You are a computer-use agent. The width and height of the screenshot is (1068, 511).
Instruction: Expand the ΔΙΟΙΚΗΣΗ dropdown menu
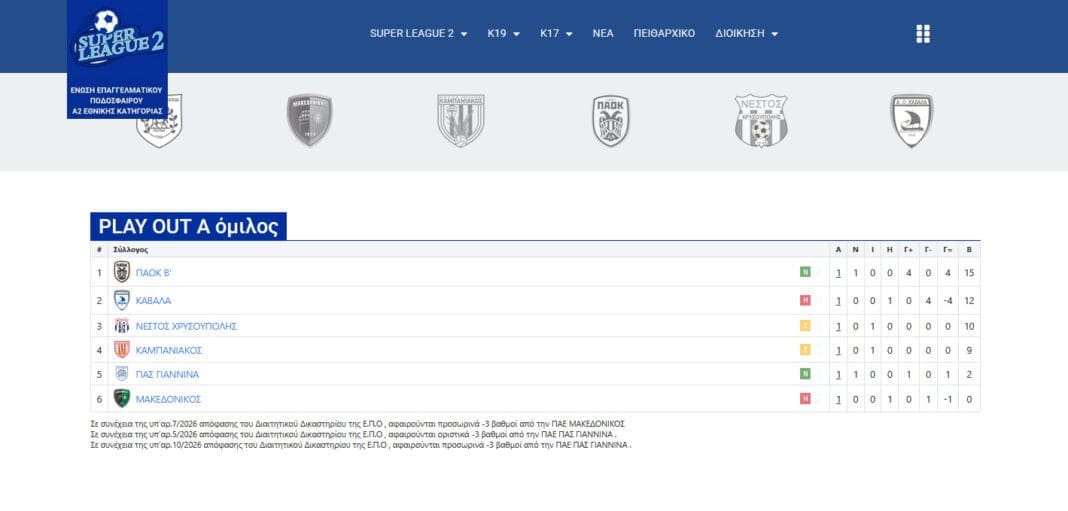746,33
